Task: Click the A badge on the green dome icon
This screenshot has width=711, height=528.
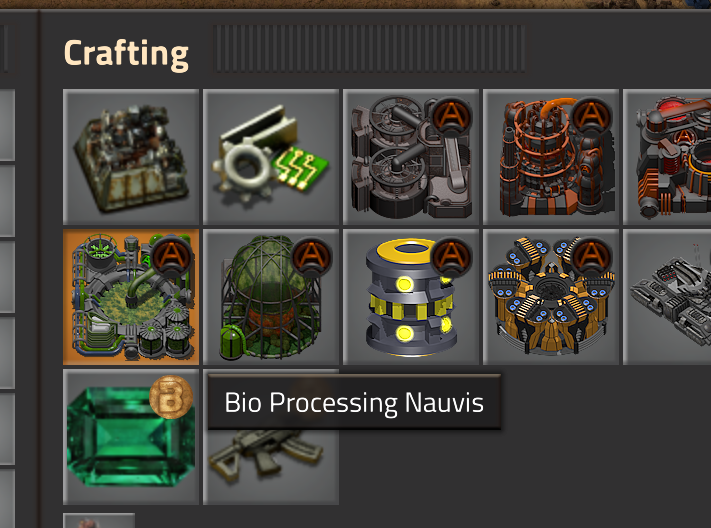Action: coord(311,257)
